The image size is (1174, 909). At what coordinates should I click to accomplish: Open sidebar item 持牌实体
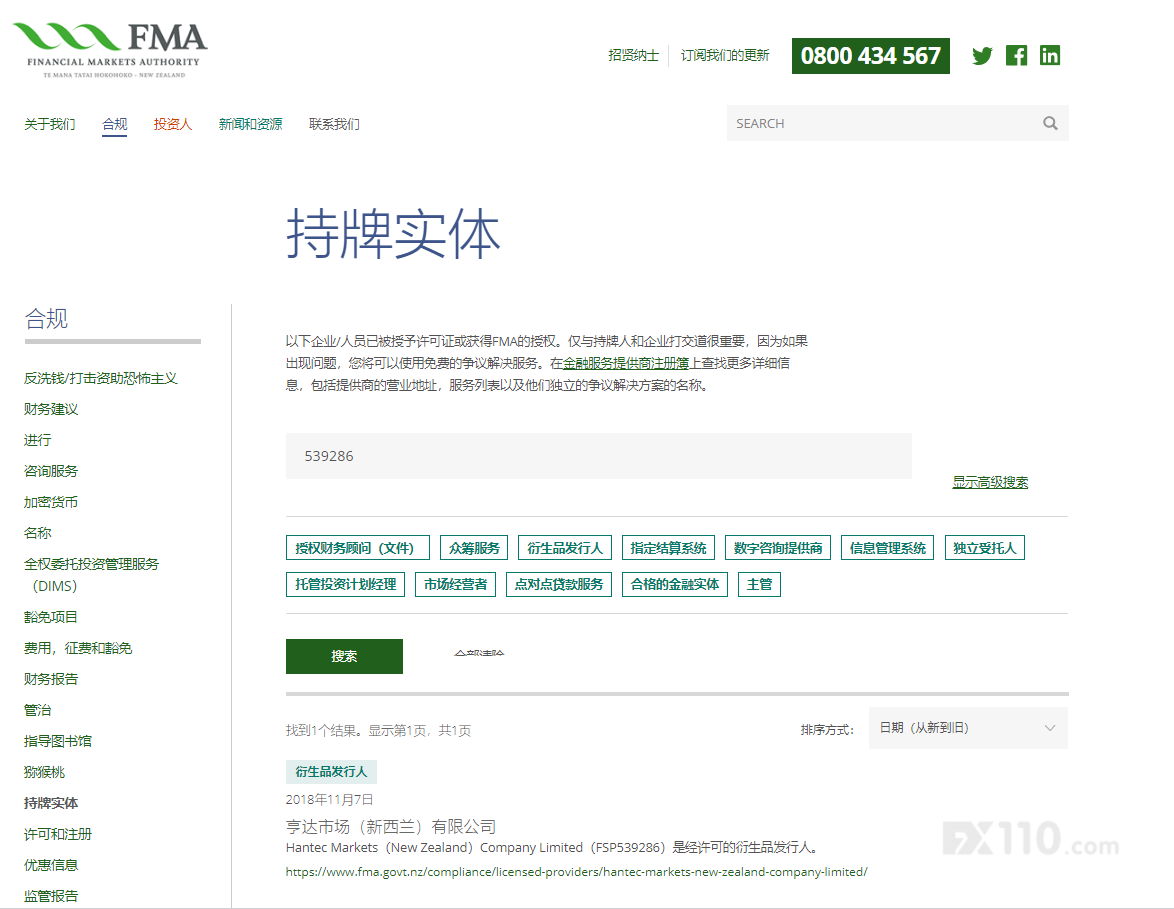(x=51, y=803)
